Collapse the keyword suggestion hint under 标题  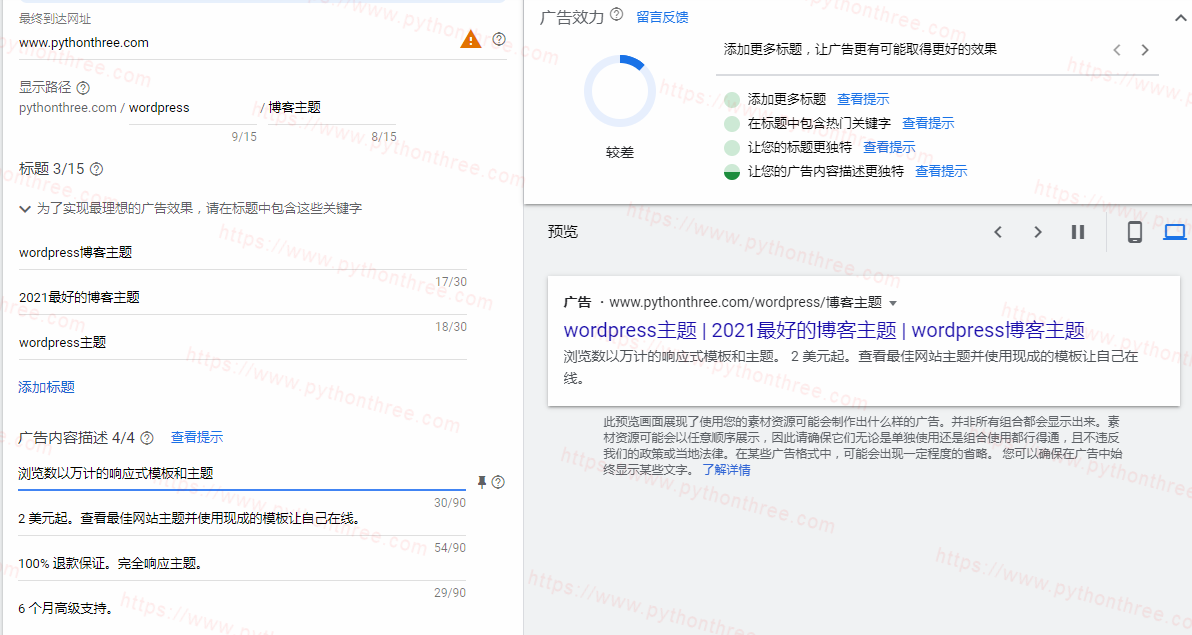click(x=25, y=209)
